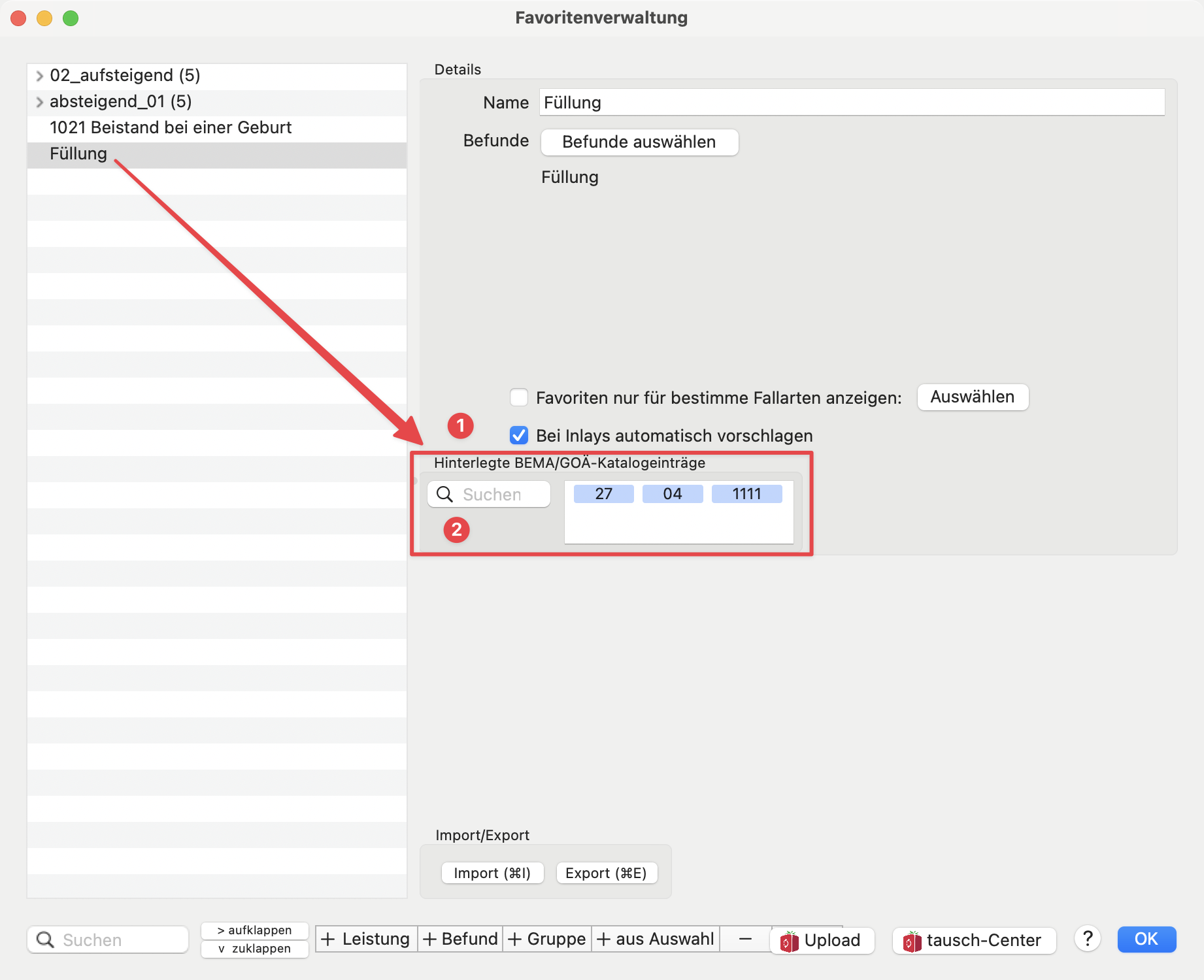Close the Favoritenverwaltung window
The image size is (1204, 980).
[x=18, y=18]
